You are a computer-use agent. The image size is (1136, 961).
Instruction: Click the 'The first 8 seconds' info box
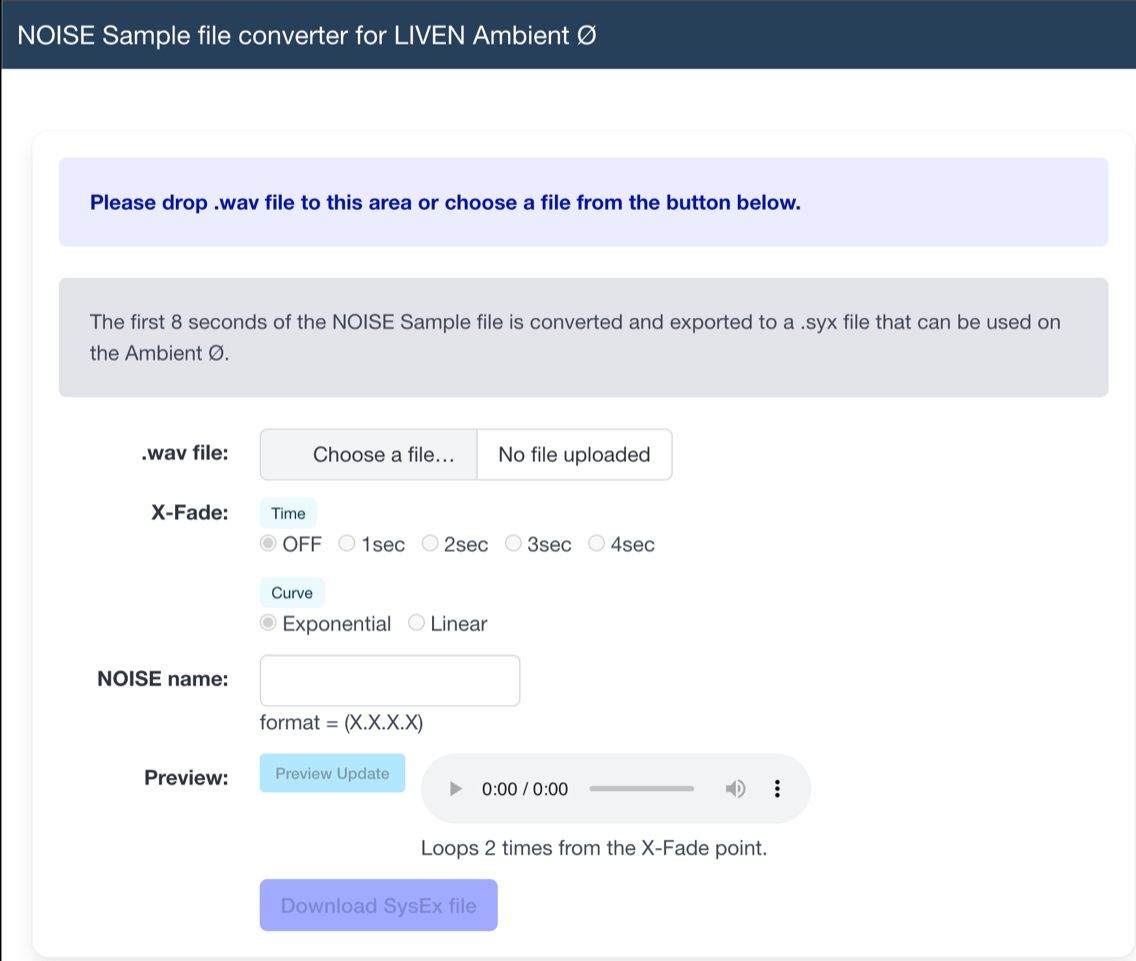coord(583,337)
